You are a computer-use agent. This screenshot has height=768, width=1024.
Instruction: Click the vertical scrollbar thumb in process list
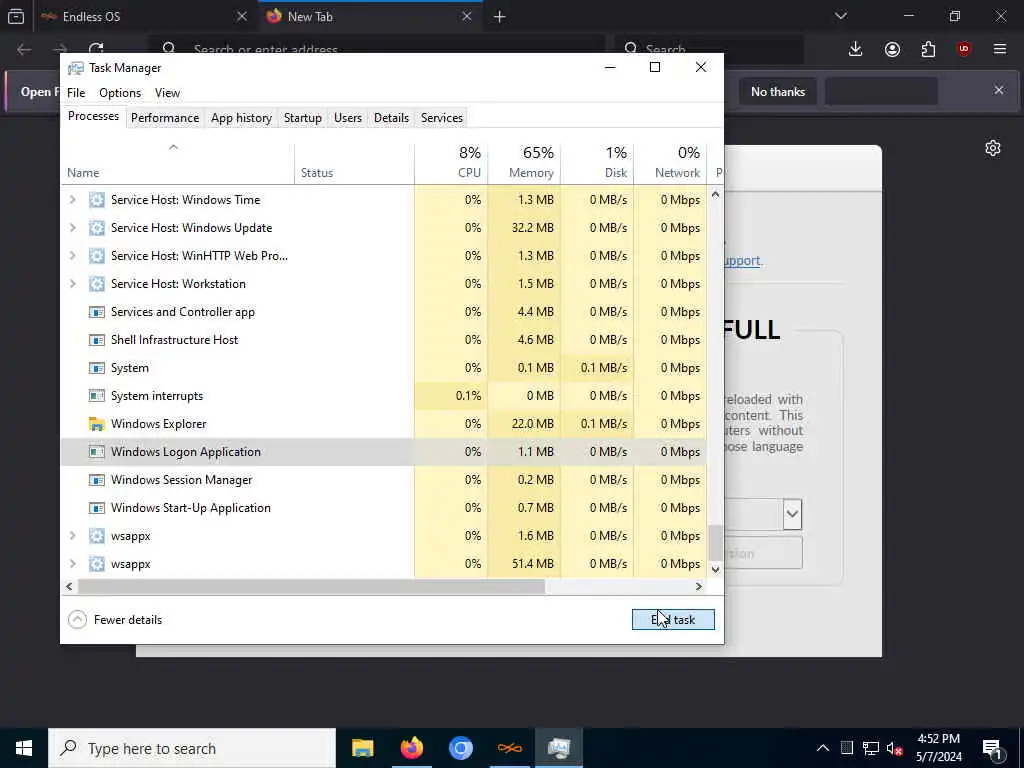(x=715, y=542)
